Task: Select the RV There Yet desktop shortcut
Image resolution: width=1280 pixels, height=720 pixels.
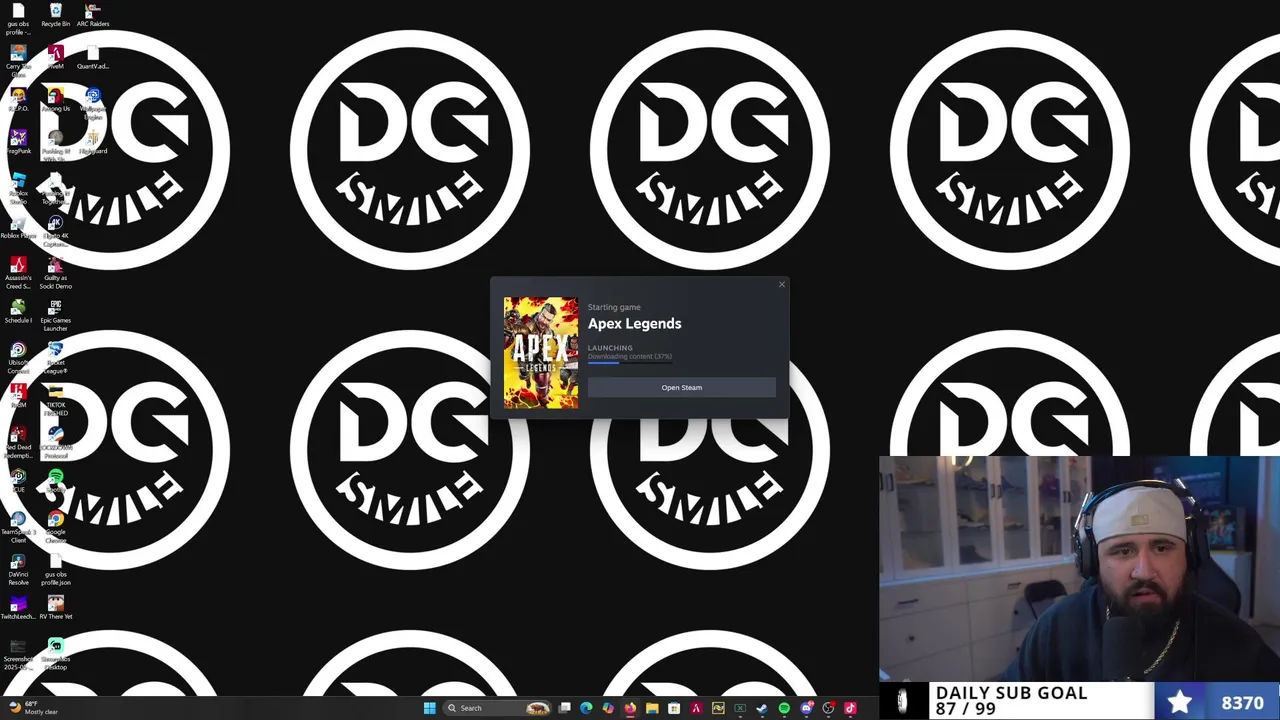Action: pos(56,607)
